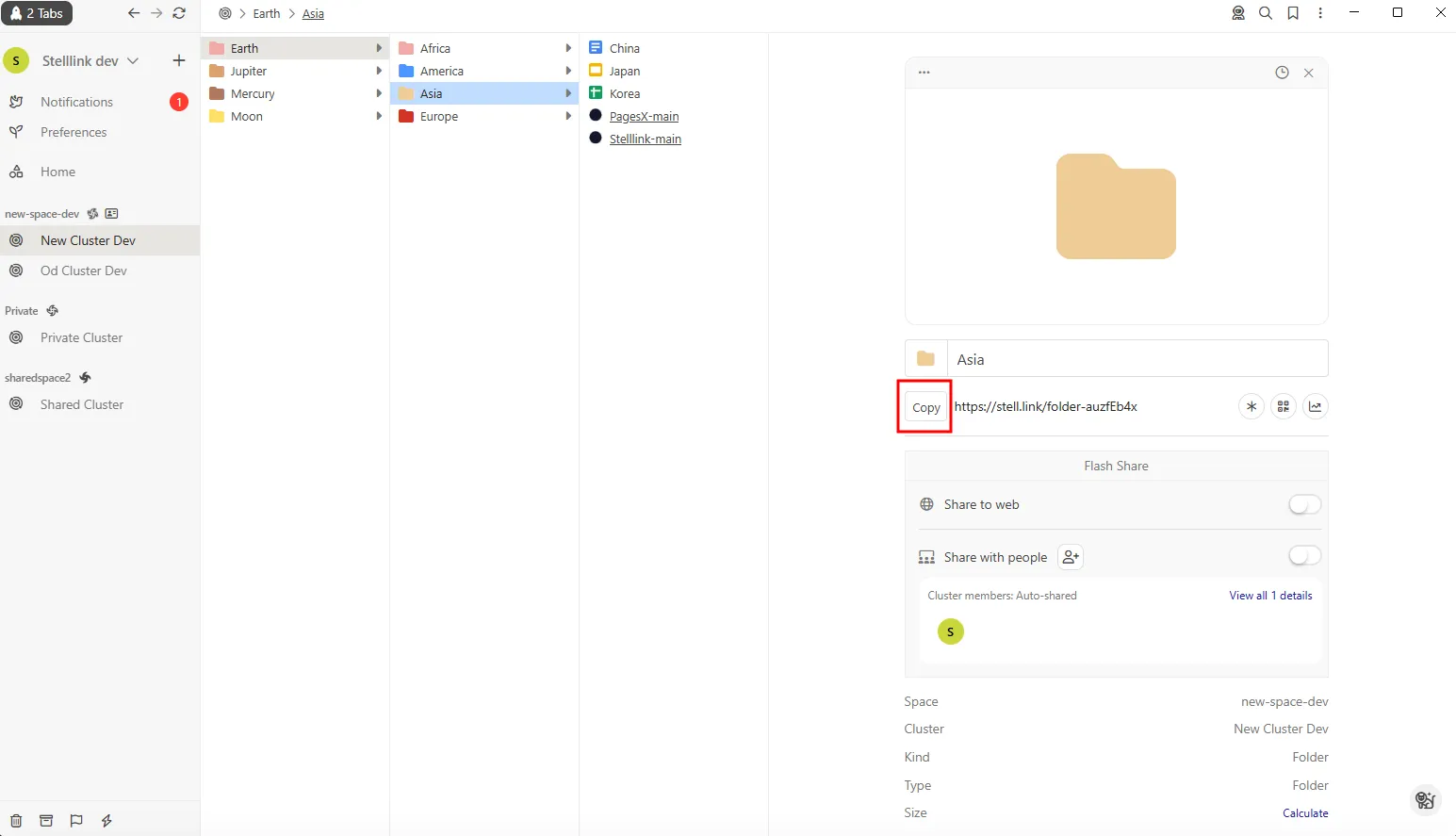
Task: Click the lightning bolt icon at bottom
Action: 106,821
